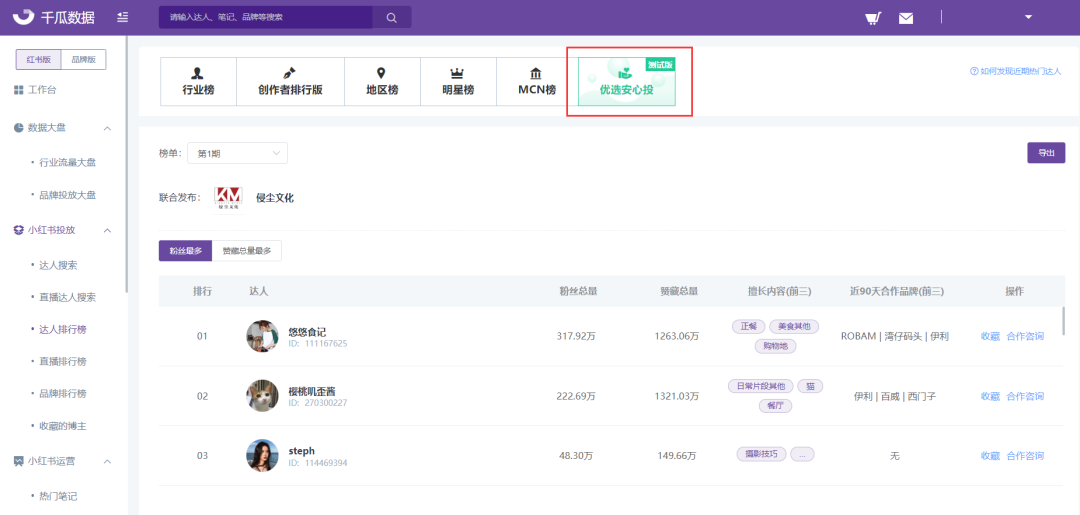Open the mail messages icon
This screenshot has width=1080, height=515.
pos(906,18)
